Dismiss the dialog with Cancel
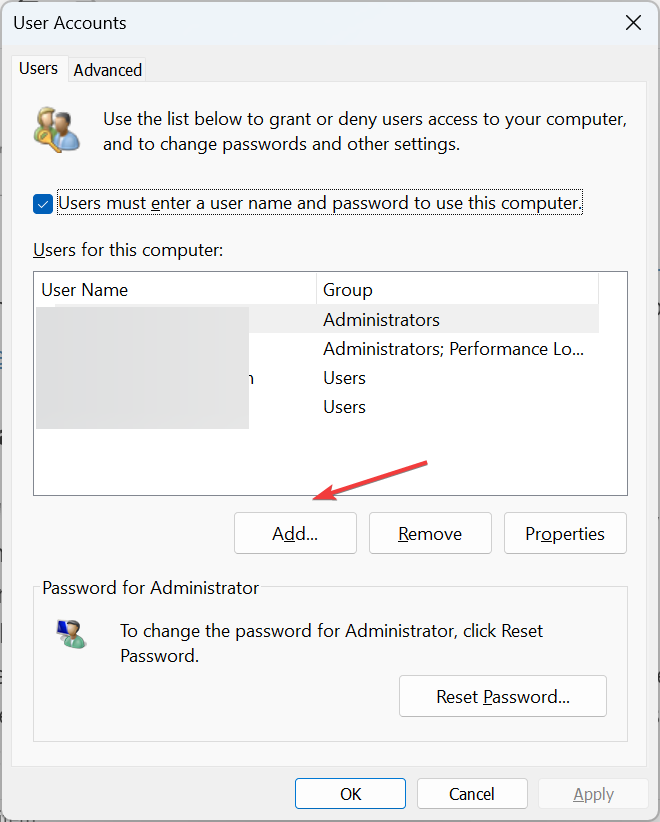The height and width of the screenshot is (822, 660). (x=472, y=794)
